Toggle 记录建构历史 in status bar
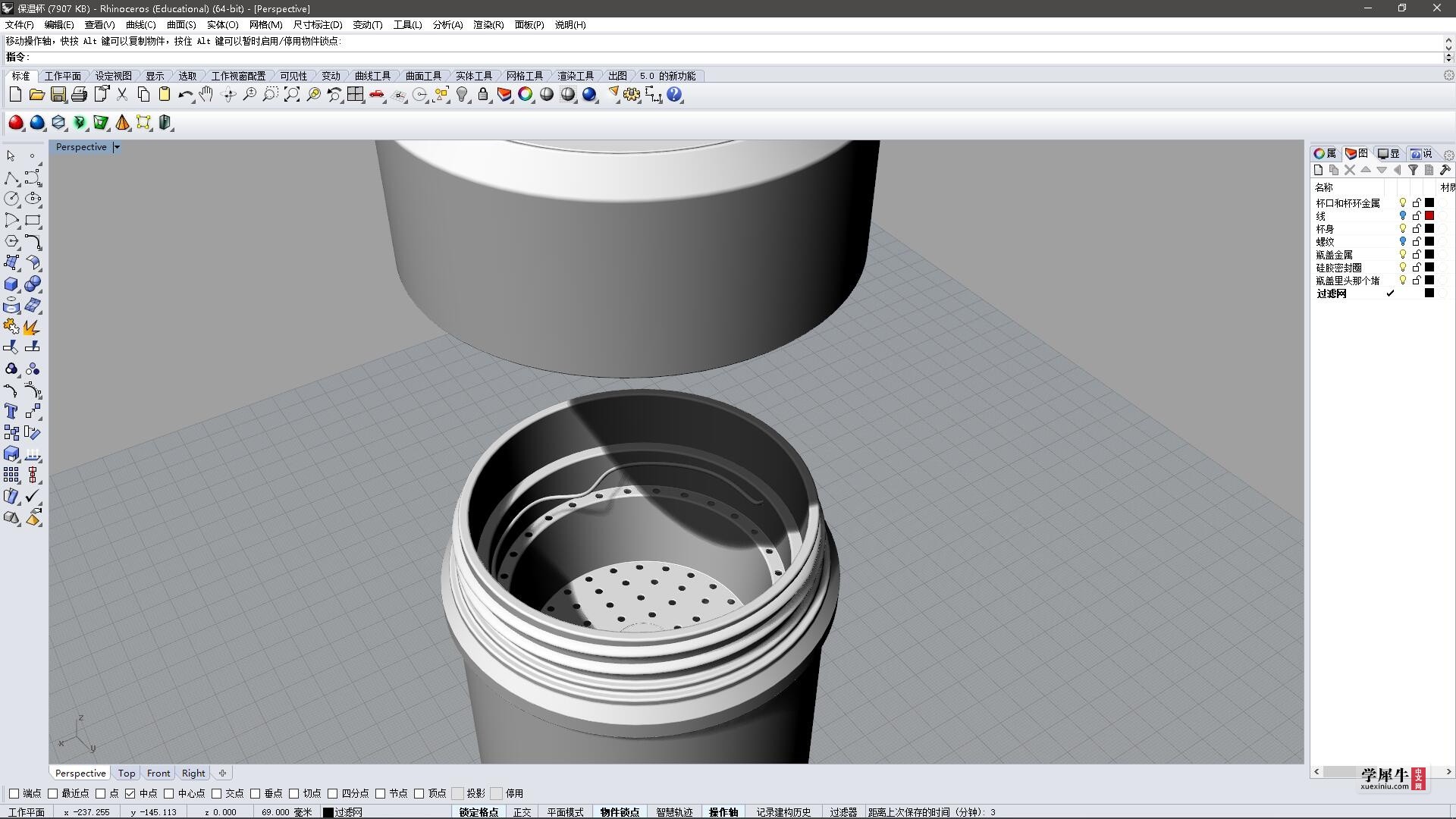This screenshot has width=1456, height=819. point(783,812)
